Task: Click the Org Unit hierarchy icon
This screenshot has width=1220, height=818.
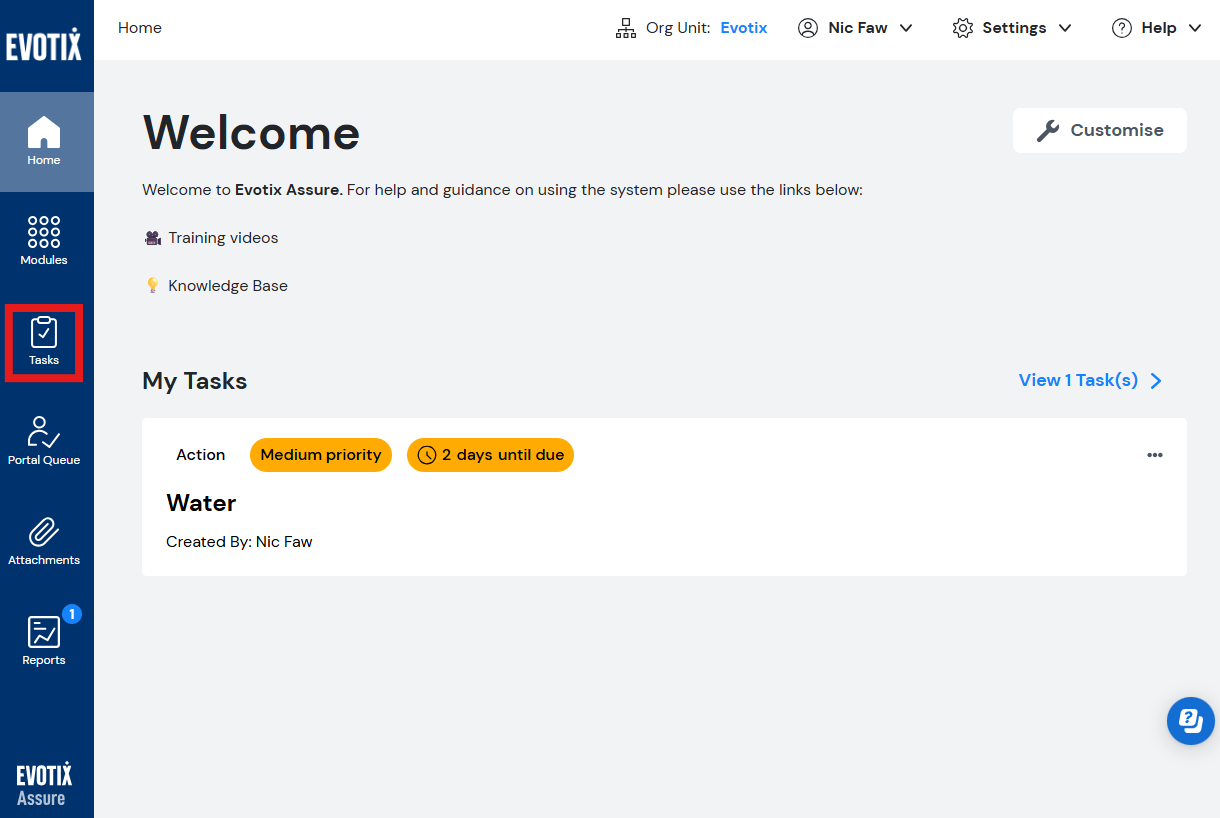Action: (626, 28)
